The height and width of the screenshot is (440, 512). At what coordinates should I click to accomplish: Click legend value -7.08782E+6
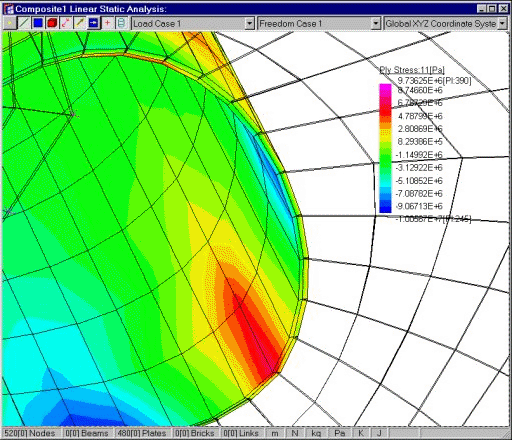(x=419, y=193)
